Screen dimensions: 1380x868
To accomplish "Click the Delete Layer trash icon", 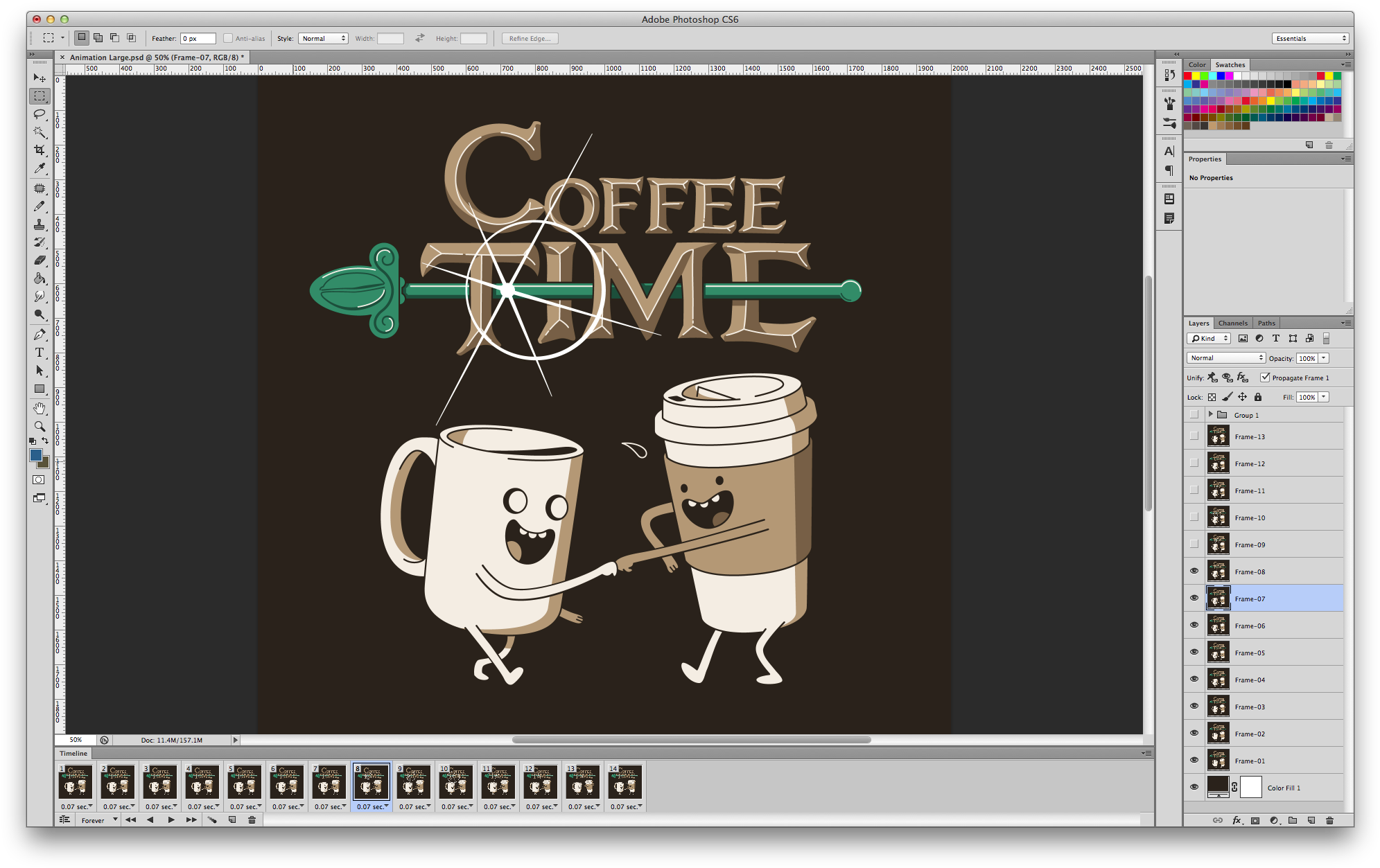I will pyautogui.click(x=1329, y=820).
